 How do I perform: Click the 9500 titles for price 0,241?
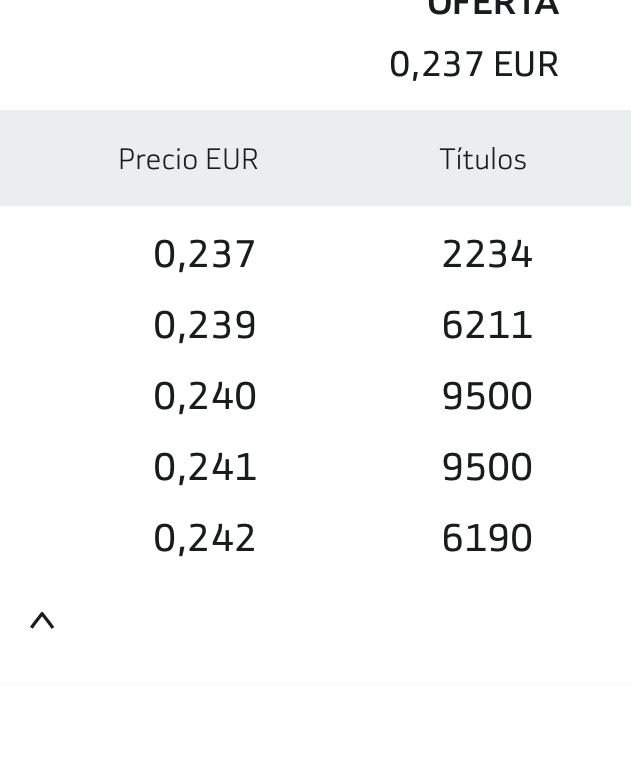pos(487,467)
